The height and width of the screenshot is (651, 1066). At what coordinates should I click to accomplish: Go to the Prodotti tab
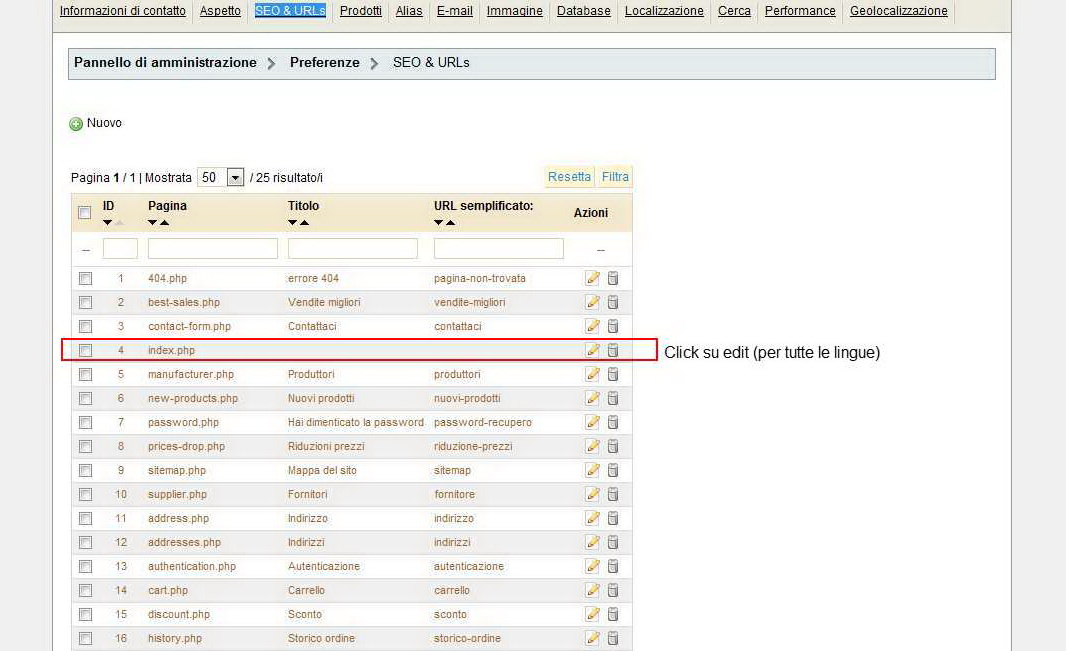360,11
